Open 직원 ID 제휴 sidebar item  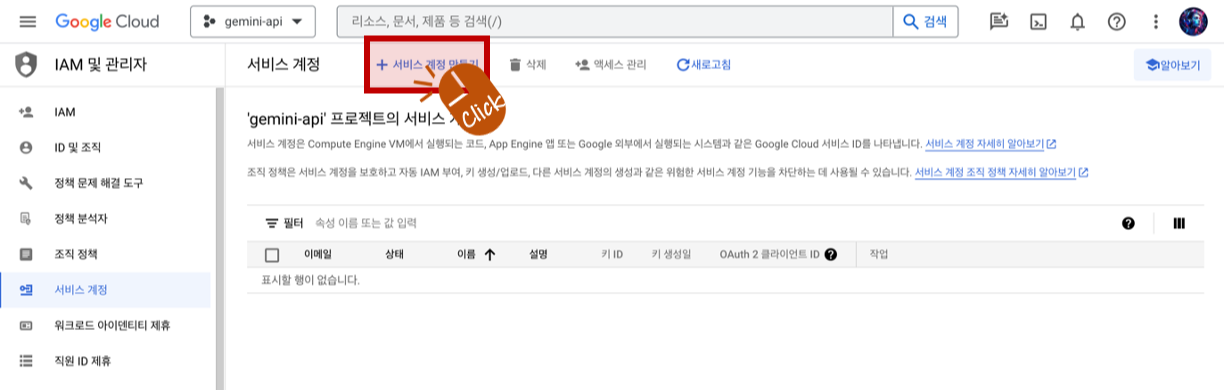tap(105, 360)
